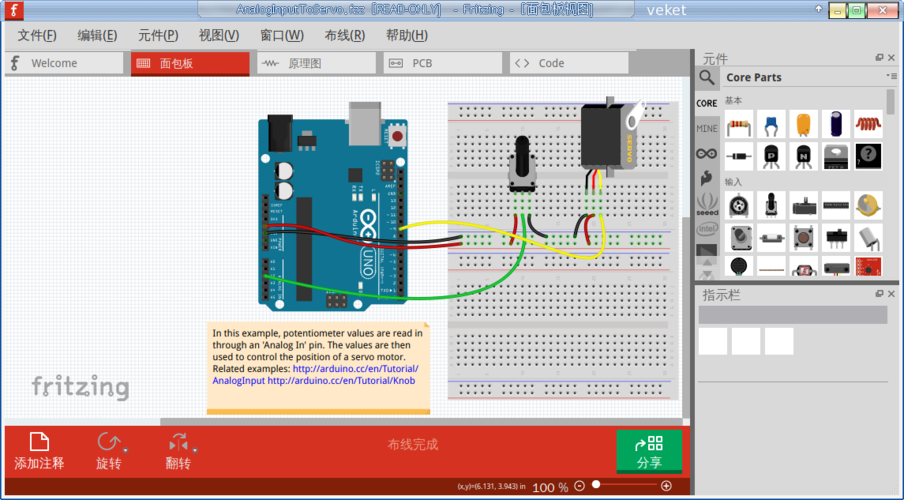
Task: Close the Inspector (指示栏) panel
Action: 891,294
